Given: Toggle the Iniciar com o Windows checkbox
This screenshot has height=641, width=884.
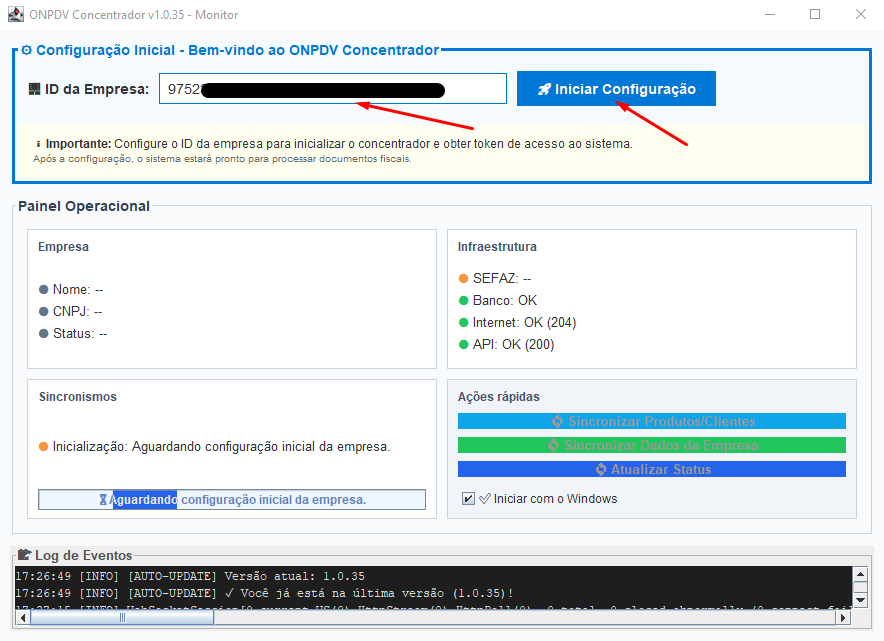Looking at the screenshot, I should click(468, 498).
